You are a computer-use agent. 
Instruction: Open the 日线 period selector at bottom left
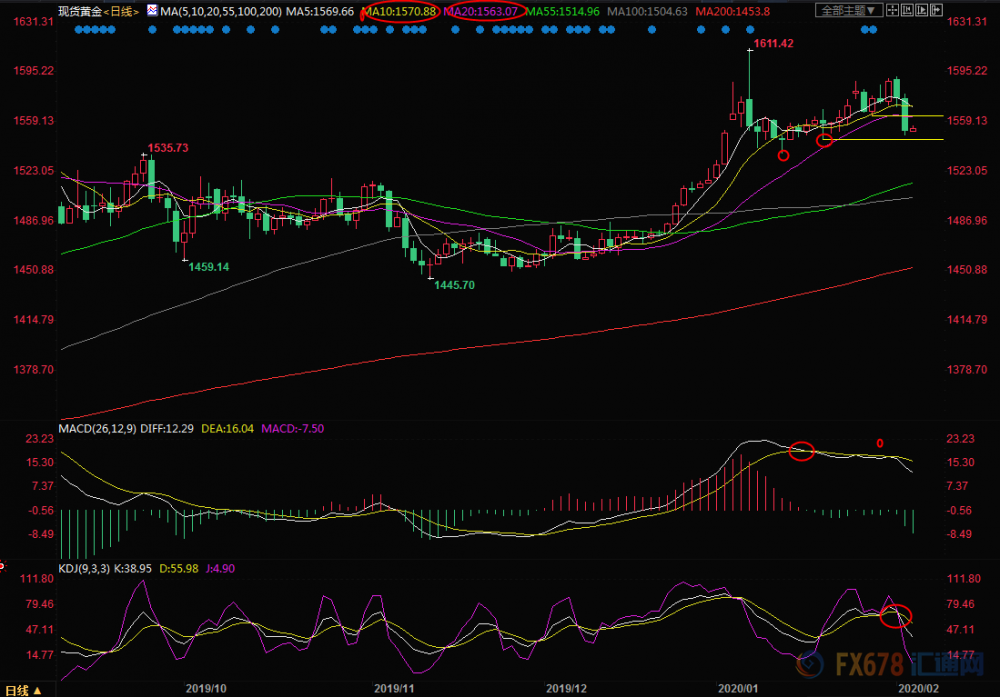[23, 691]
